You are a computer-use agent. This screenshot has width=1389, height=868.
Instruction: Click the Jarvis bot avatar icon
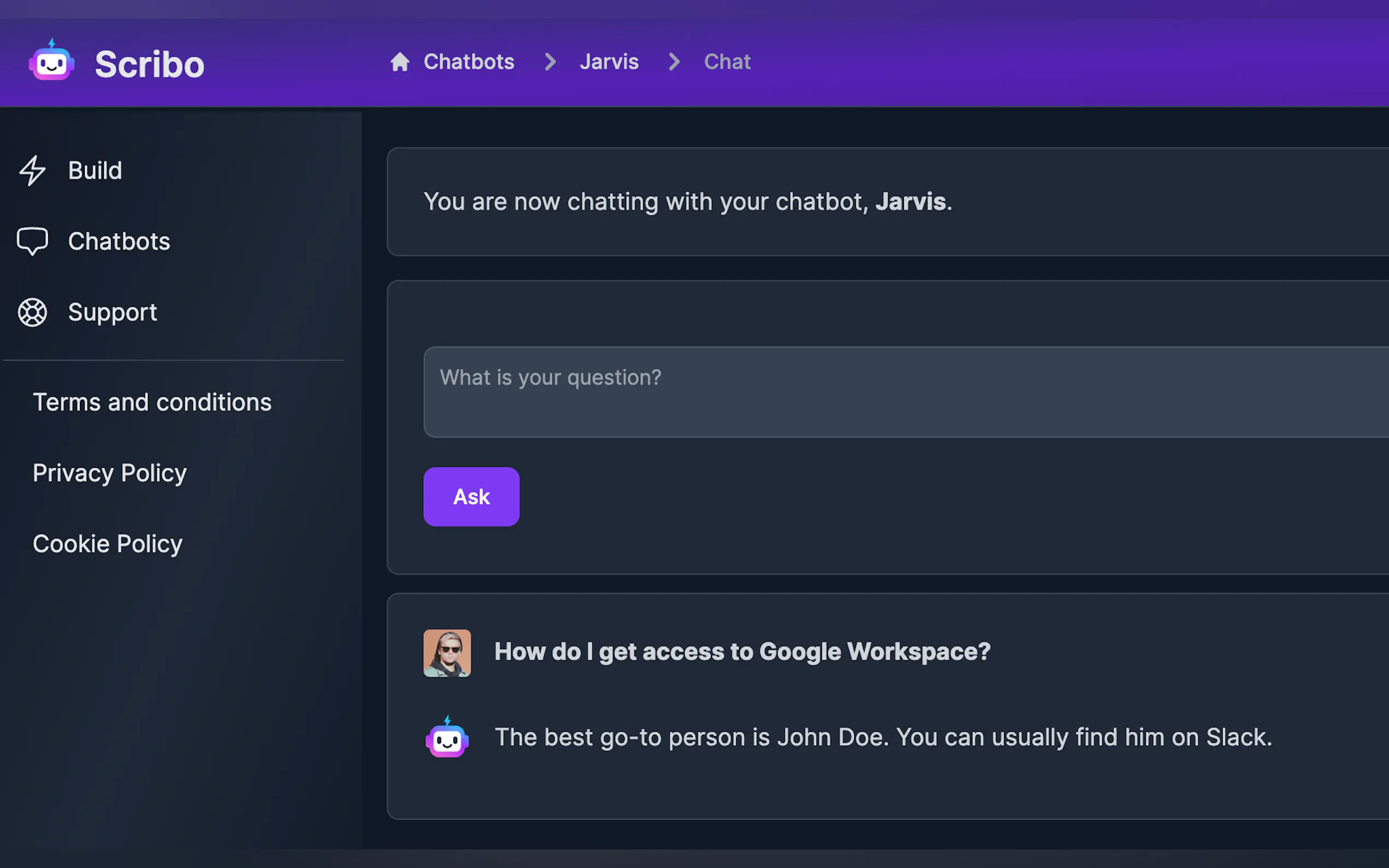(447, 737)
